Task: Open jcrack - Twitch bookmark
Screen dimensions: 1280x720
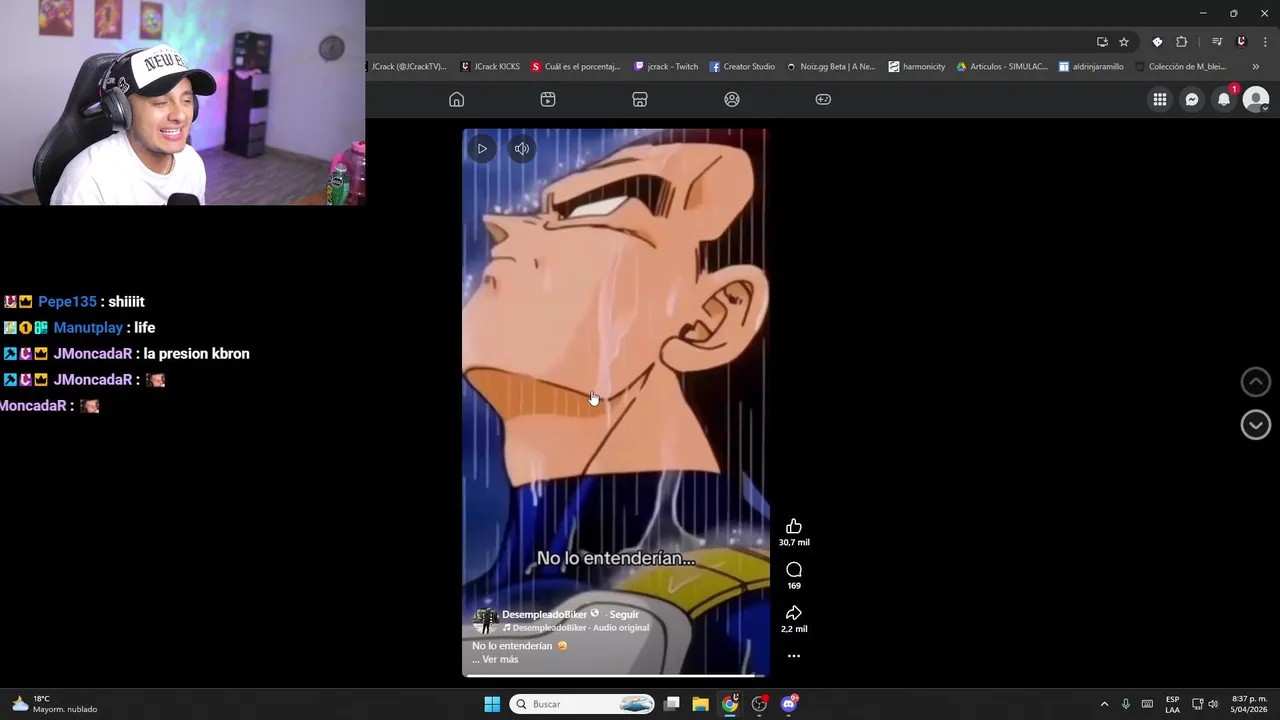Action: [x=666, y=67]
